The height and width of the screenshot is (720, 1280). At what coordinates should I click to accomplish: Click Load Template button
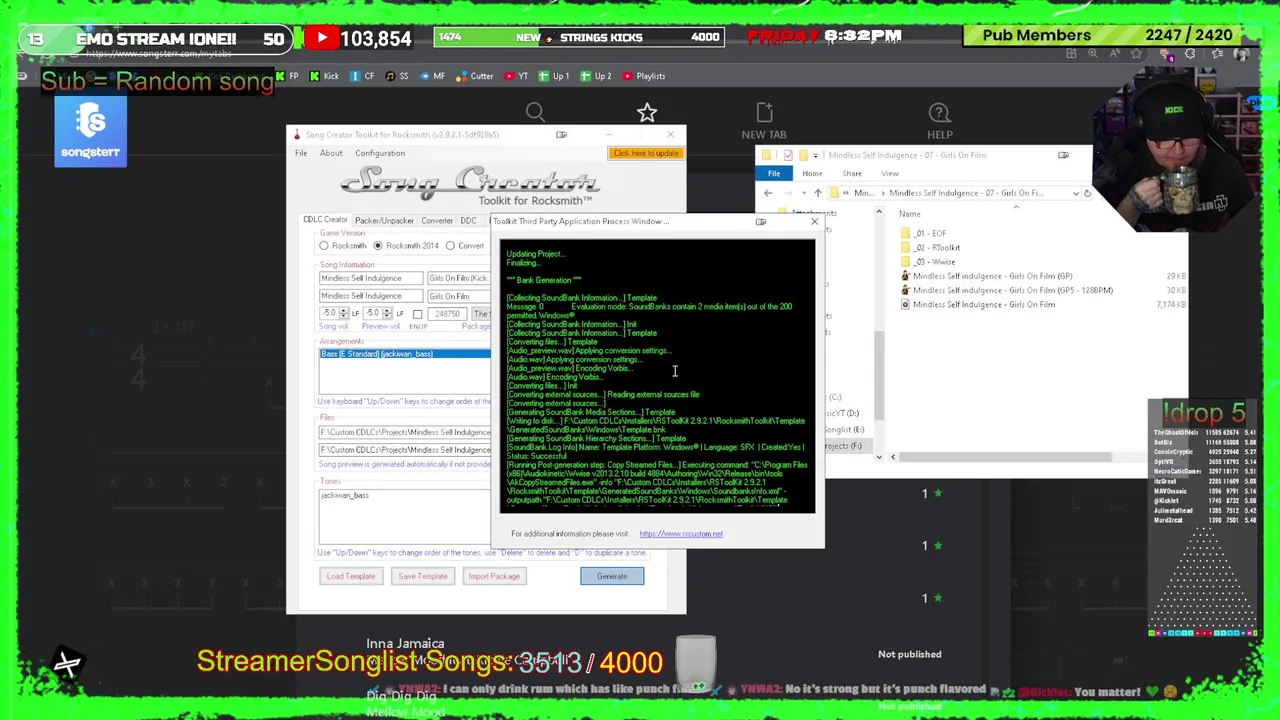coord(350,576)
